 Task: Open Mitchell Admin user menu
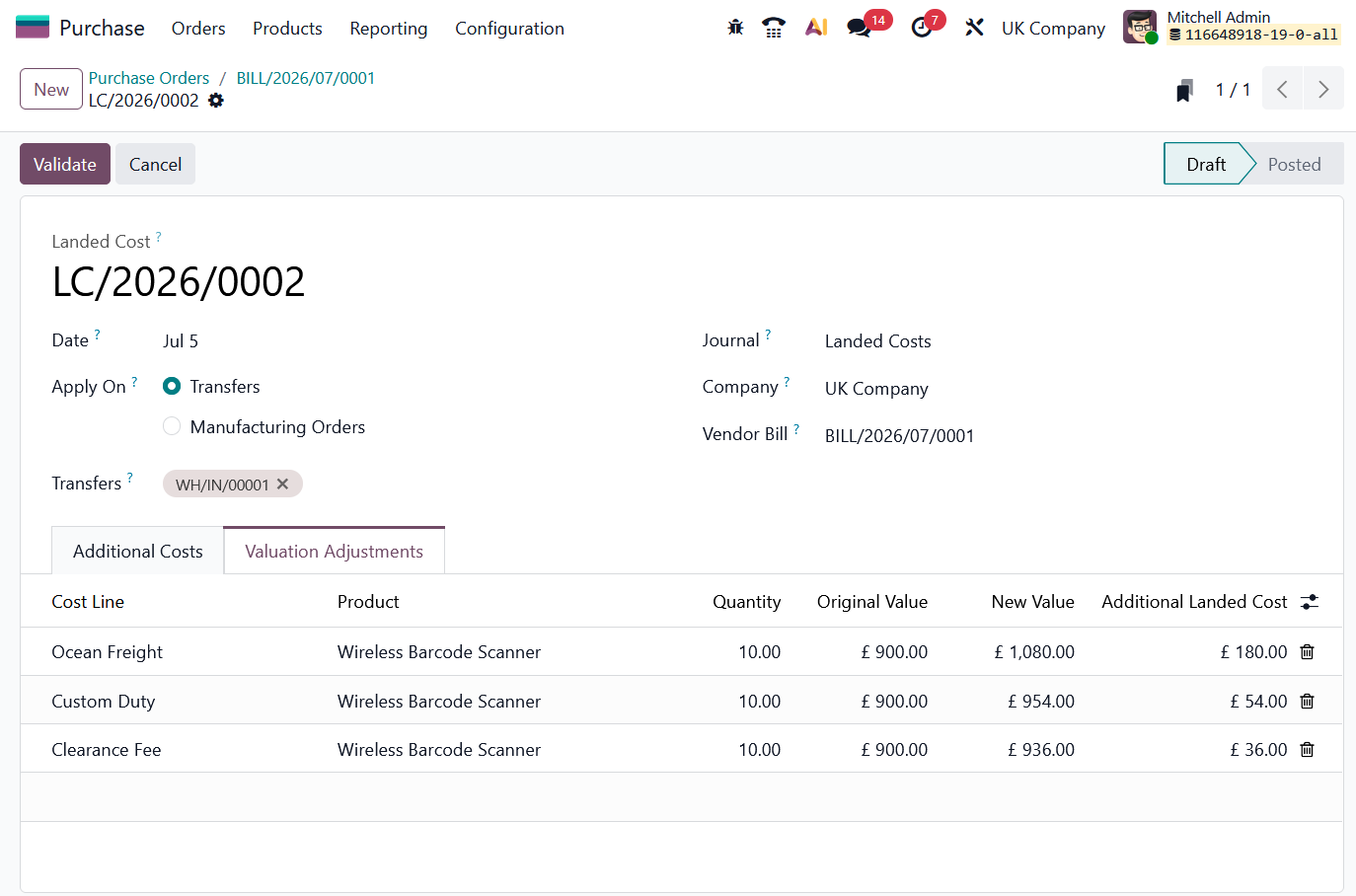point(1232,27)
